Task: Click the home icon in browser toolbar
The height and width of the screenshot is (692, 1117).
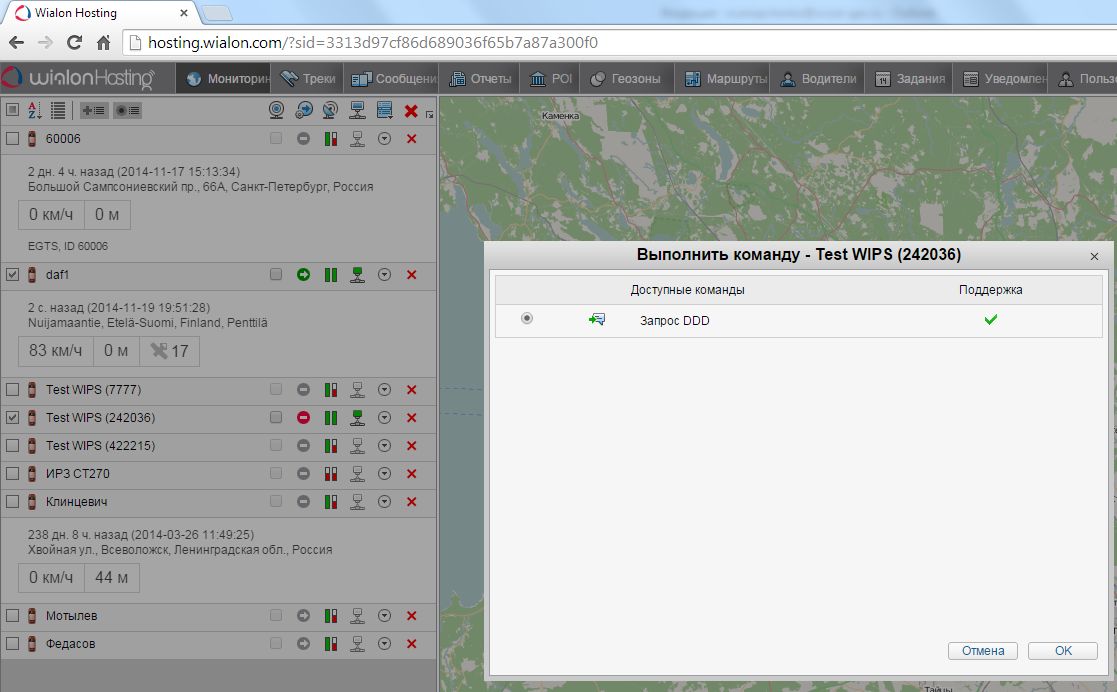Action: pos(103,43)
